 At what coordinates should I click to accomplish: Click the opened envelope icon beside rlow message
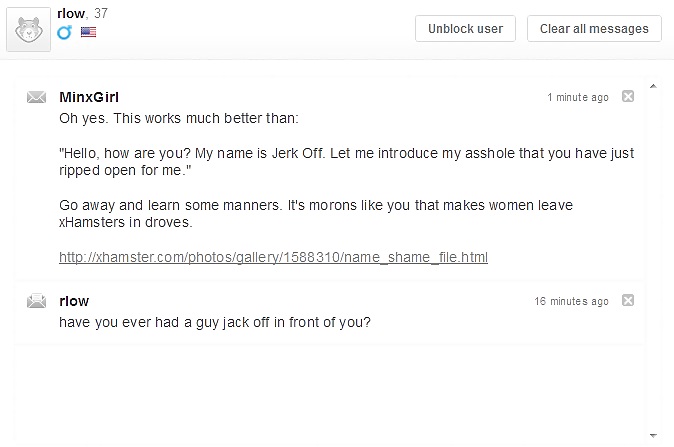36,300
